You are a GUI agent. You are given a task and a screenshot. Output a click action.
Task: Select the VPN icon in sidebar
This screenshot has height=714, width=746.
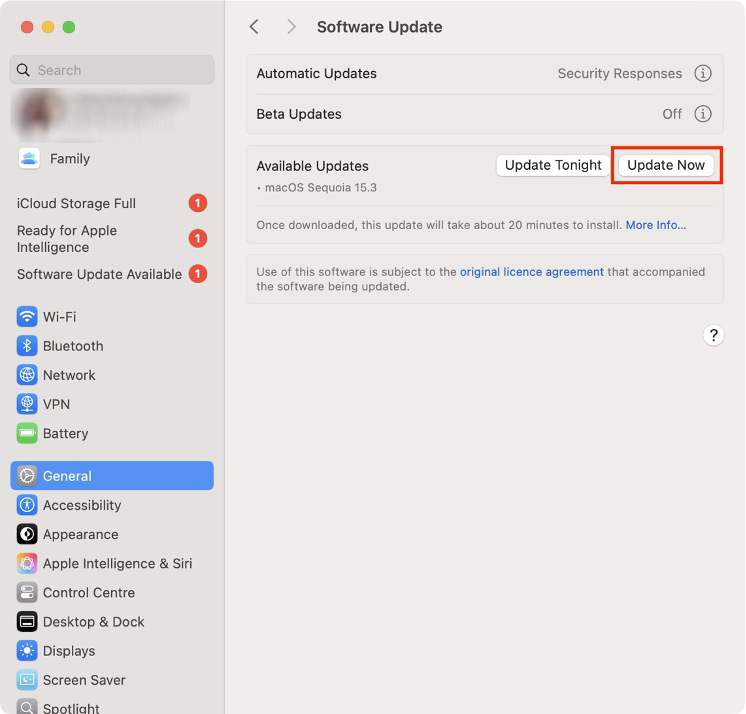point(27,404)
